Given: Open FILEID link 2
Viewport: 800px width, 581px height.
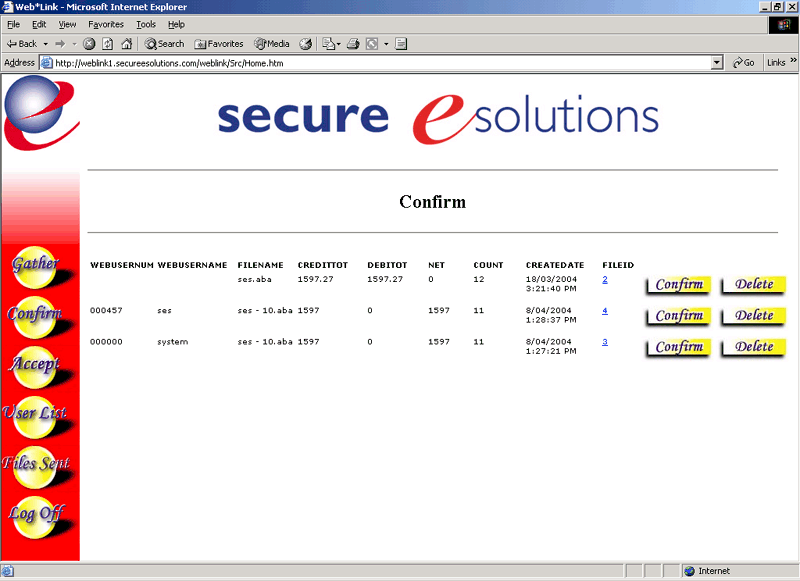Looking at the screenshot, I should 605,280.
